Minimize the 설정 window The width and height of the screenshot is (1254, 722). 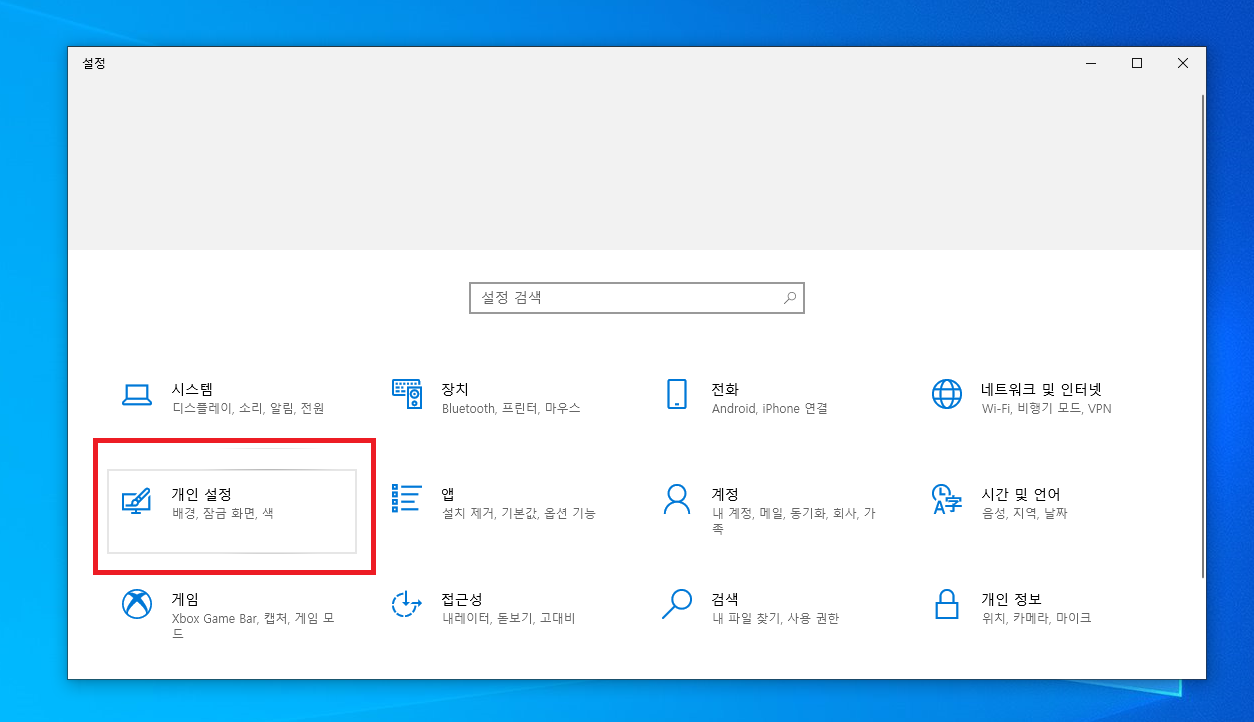tap(1091, 63)
